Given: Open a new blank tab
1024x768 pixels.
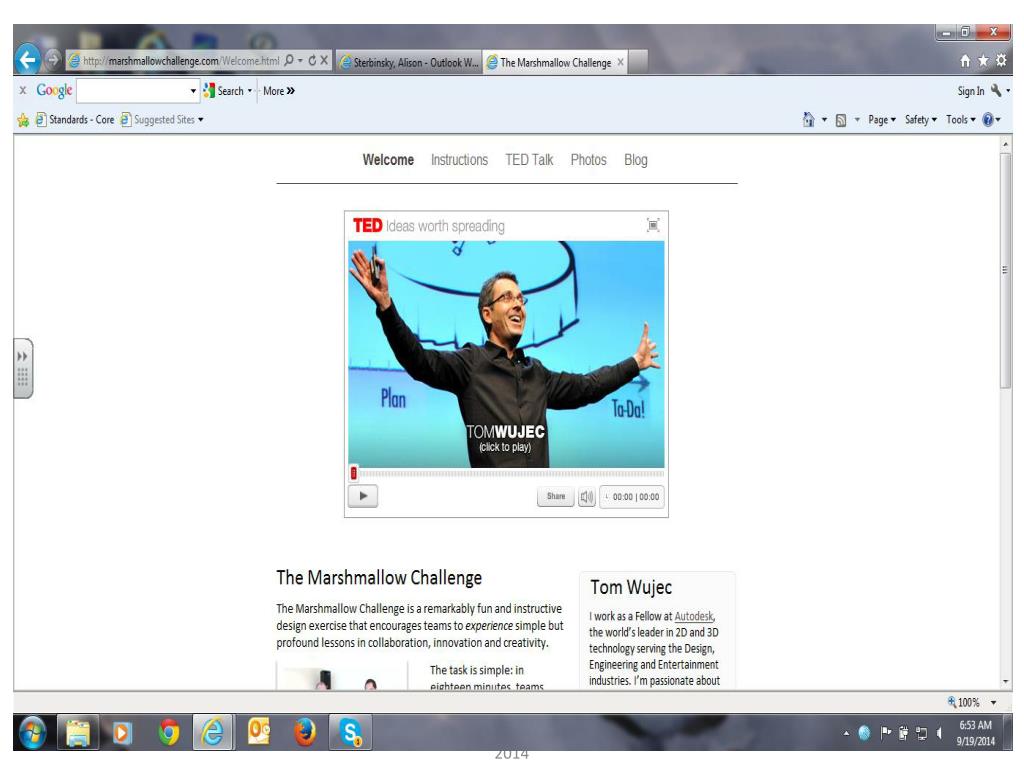Looking at the screenshot, I should coord(638,62).
